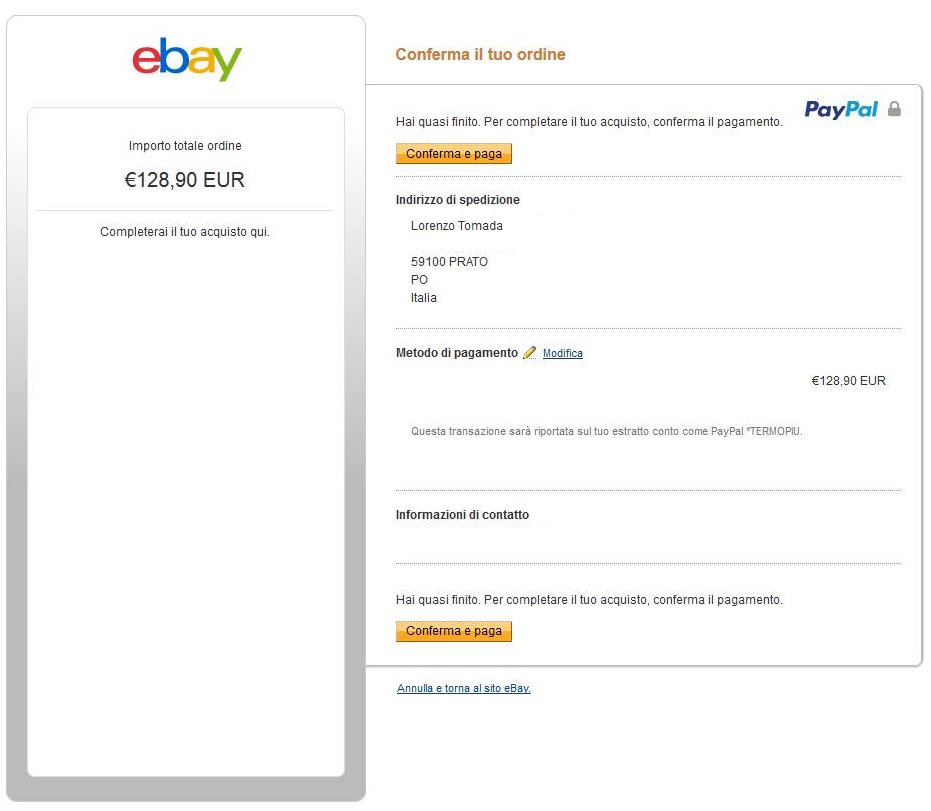This screenshot has width=931, height=811.
Task: Click the €128,90 EUR amount in payment method section
Action: (848, 381)
